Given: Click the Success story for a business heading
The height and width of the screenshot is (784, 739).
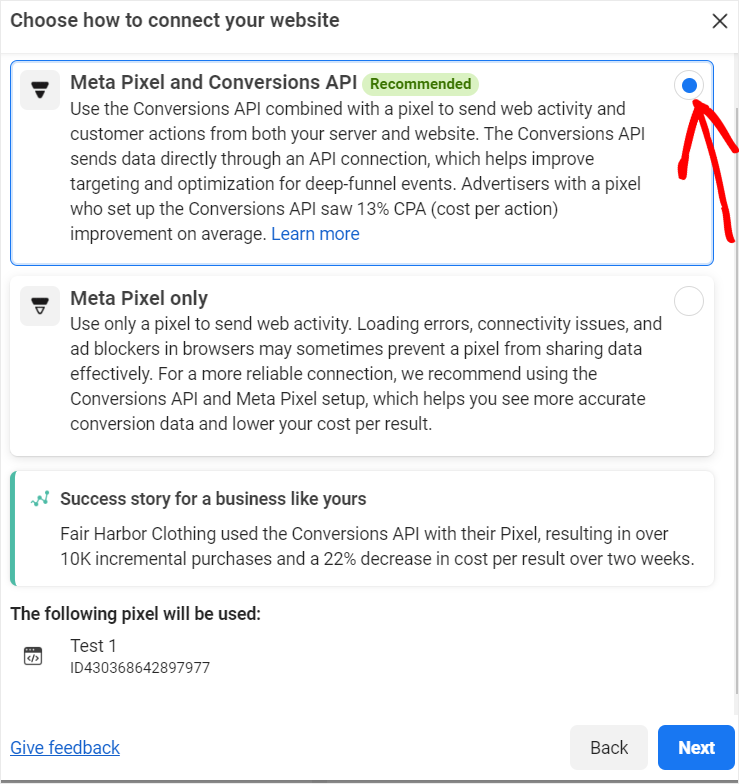Looking at the screenshot, I should pyautogui.click(x=213, y=499).
